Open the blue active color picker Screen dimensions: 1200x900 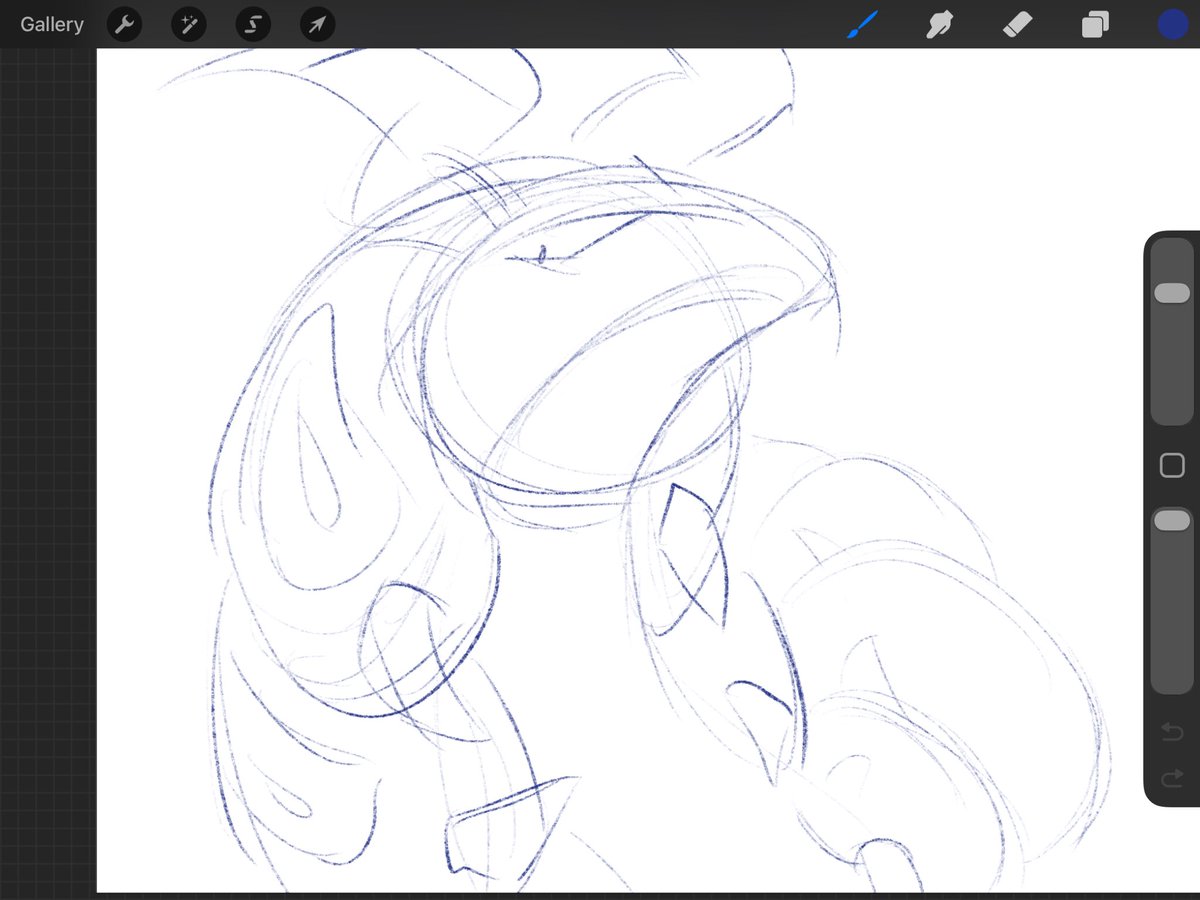click(1172, 24)
